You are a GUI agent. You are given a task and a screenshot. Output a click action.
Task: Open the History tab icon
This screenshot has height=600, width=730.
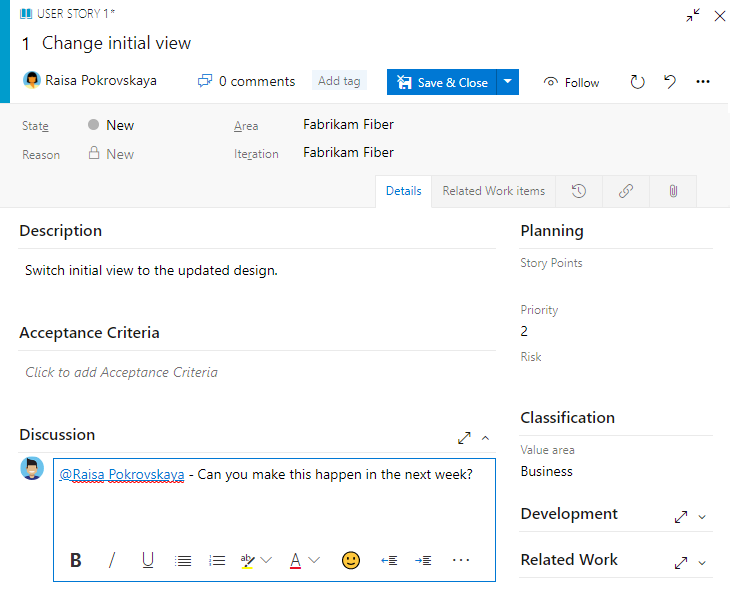579,191
